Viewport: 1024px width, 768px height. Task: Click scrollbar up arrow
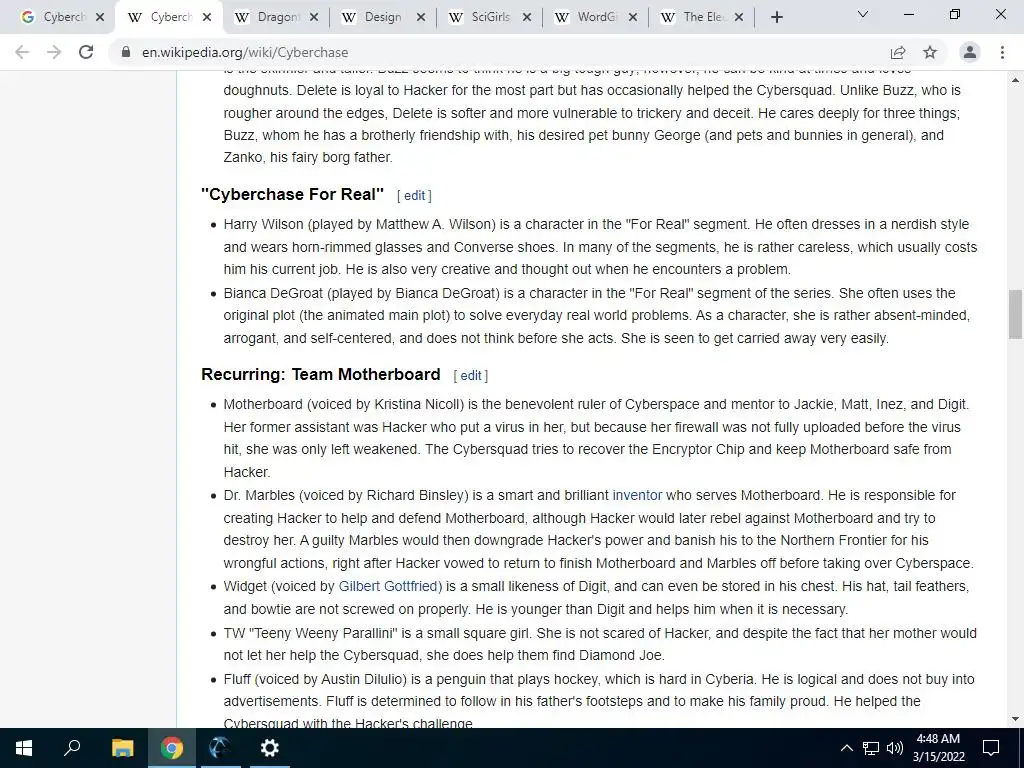point(1016,80)
